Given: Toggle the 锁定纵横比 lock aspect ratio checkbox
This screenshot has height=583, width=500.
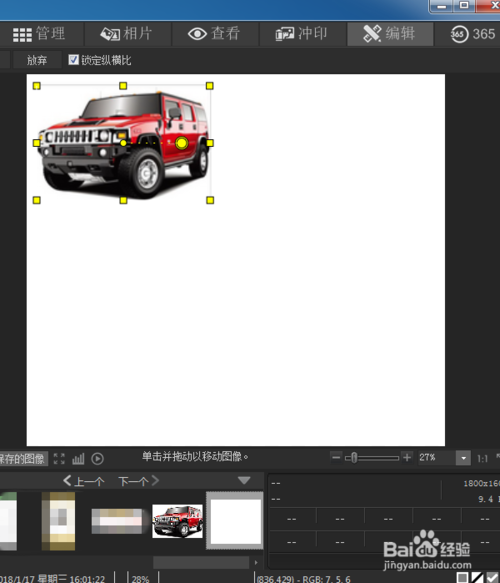Looking at the screenshot, I should tap(74, 59).
